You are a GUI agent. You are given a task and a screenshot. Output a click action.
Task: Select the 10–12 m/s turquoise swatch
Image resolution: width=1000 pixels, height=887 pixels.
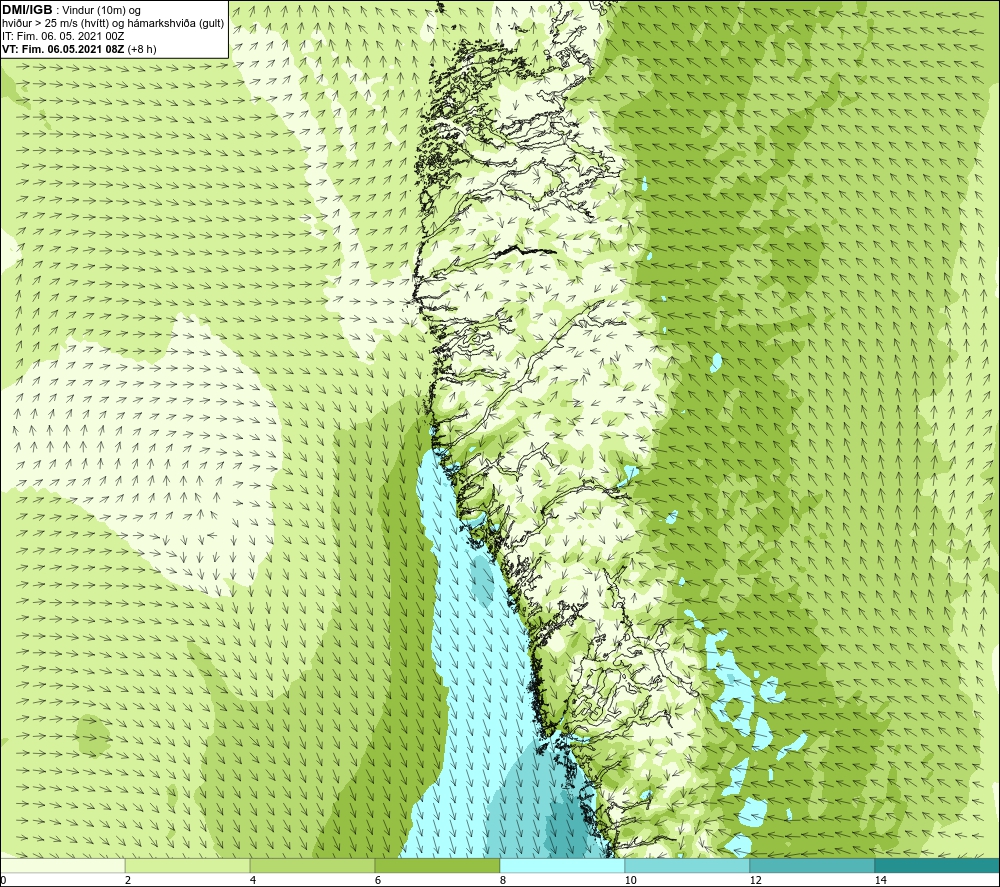point(688,865)
